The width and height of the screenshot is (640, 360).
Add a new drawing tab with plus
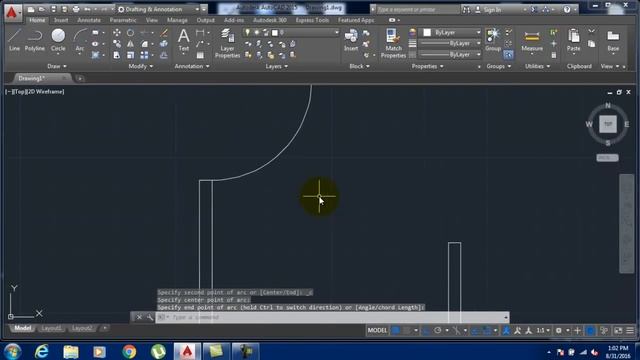pos(80,78)
